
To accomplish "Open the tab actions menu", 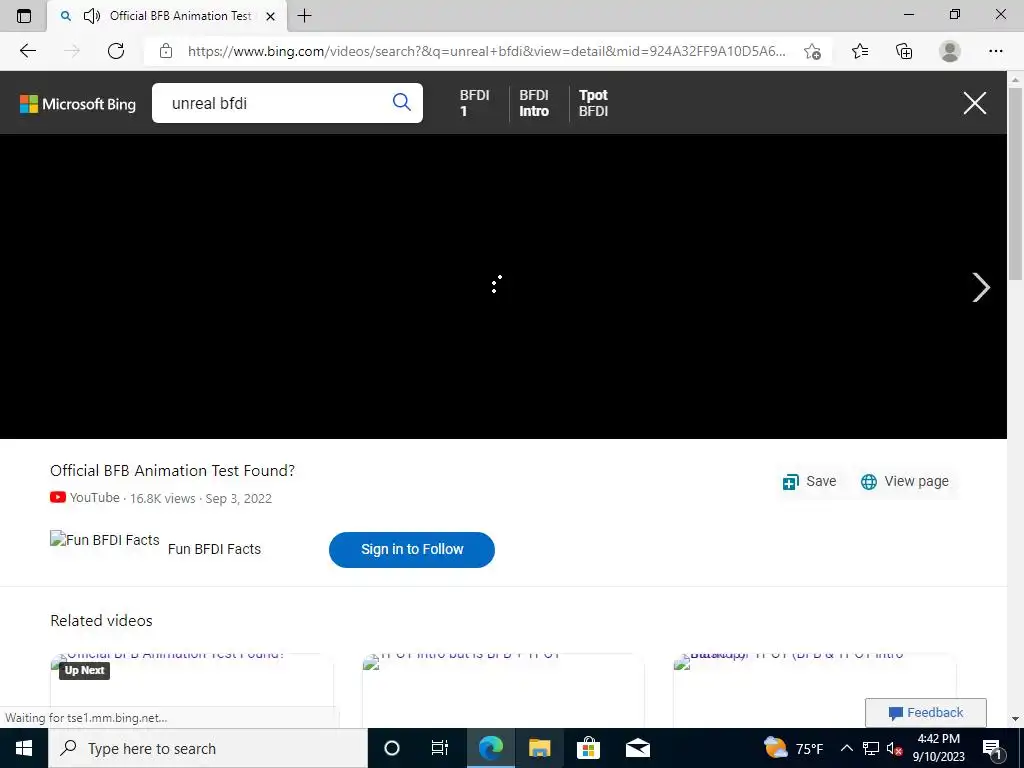I will tap(24, 16).
